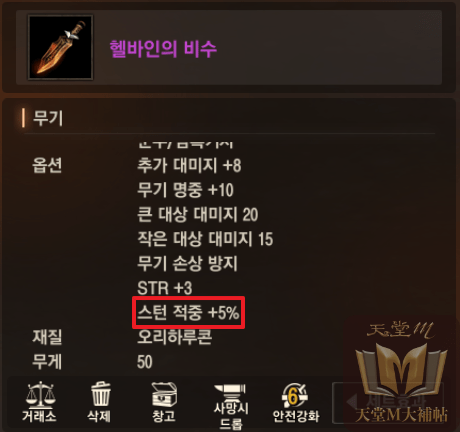
Task: Tap the 삭제 trash can icon
Action: 99,403
